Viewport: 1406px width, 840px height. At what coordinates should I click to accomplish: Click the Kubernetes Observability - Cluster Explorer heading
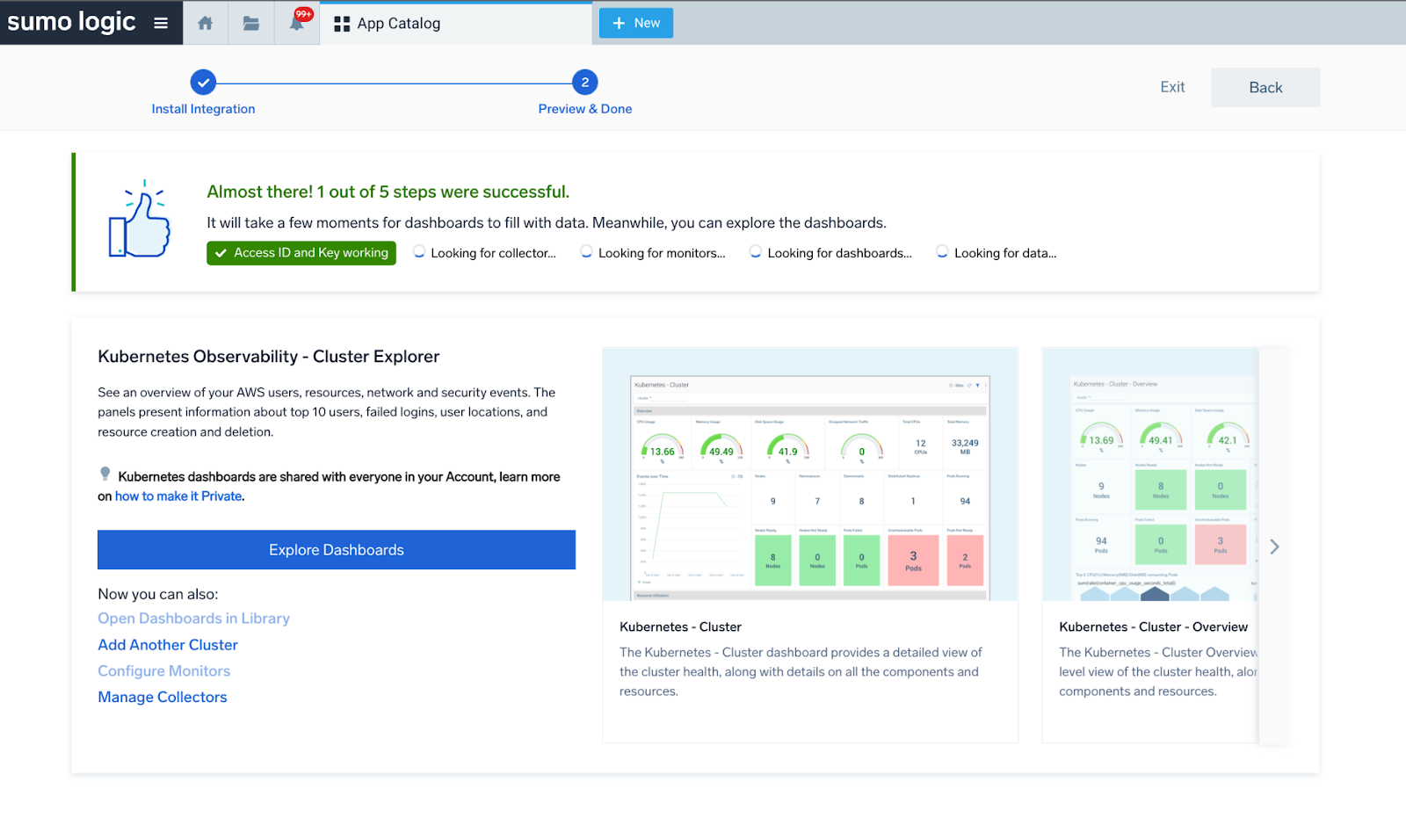pyautogui.click(x=269, y=357)
